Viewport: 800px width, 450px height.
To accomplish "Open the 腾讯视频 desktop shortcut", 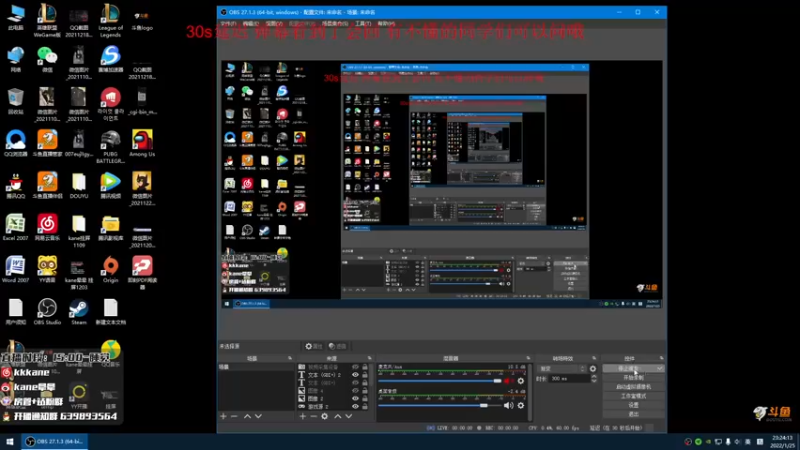I will coord(110,186).
